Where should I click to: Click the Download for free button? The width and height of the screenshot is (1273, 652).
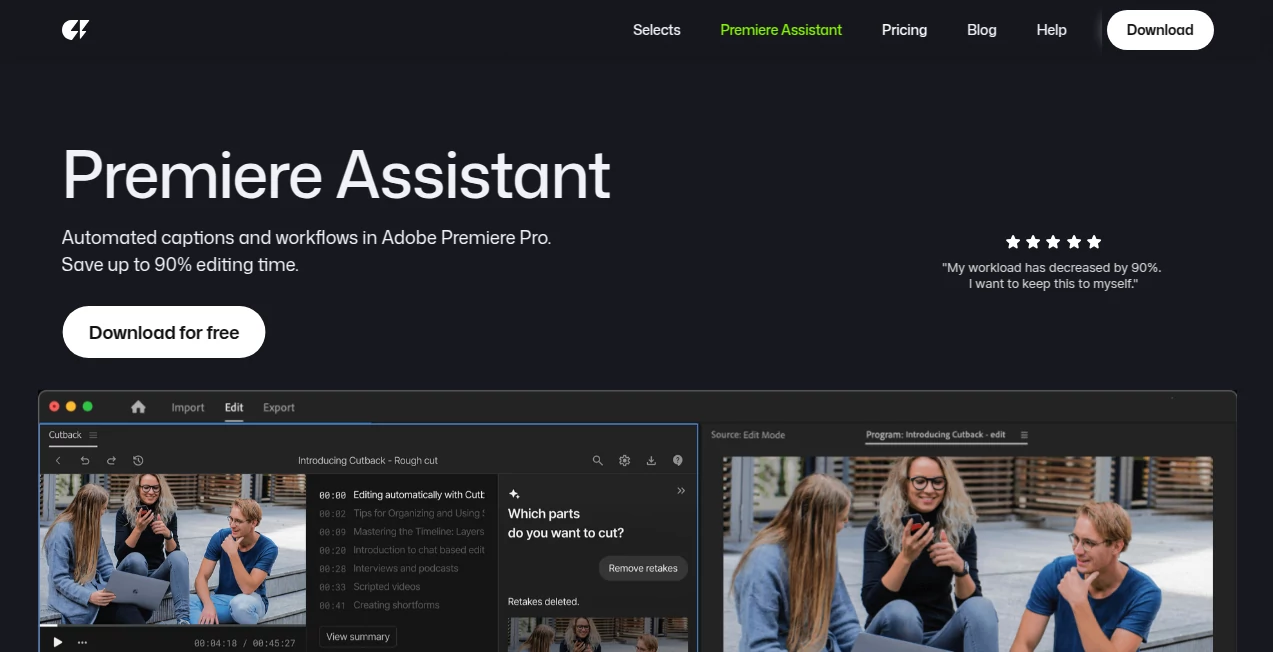pyautogui.click(x=163, y=331)
